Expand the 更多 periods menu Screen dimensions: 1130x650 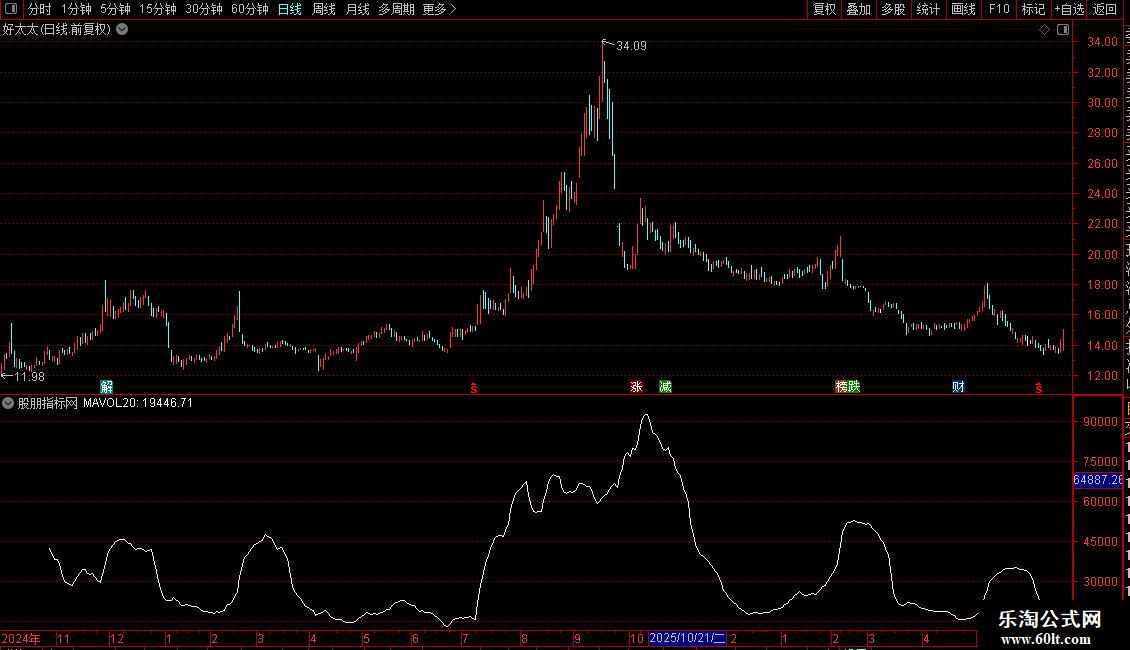pos(439,9)
